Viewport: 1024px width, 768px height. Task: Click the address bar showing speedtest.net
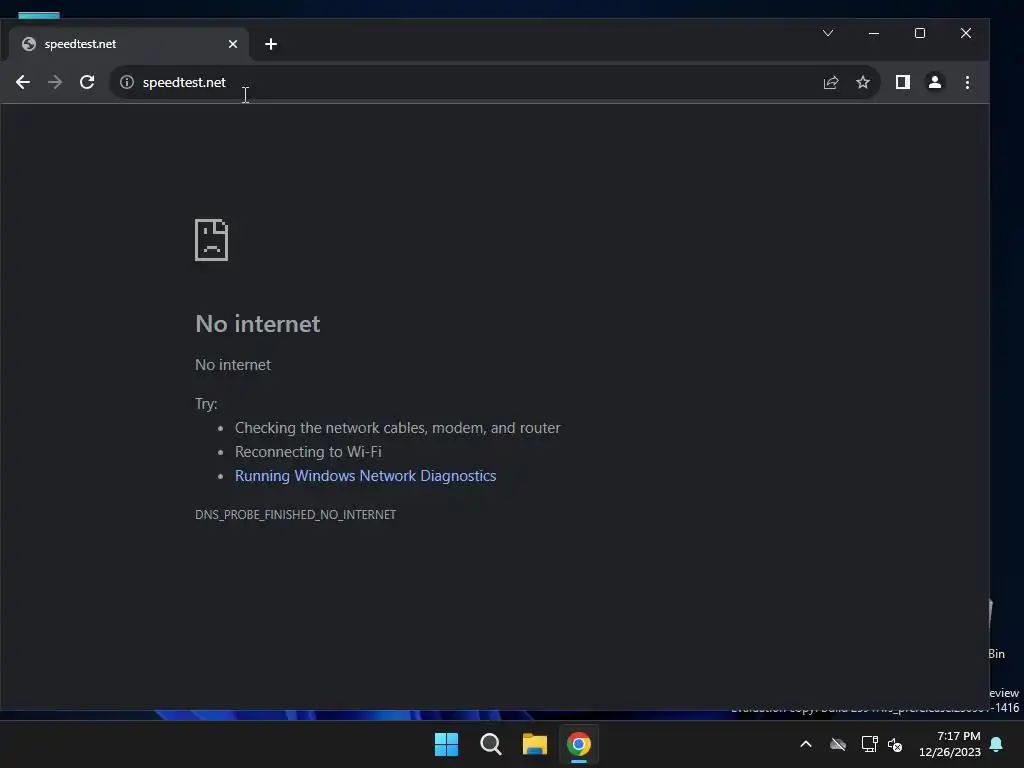494,82
